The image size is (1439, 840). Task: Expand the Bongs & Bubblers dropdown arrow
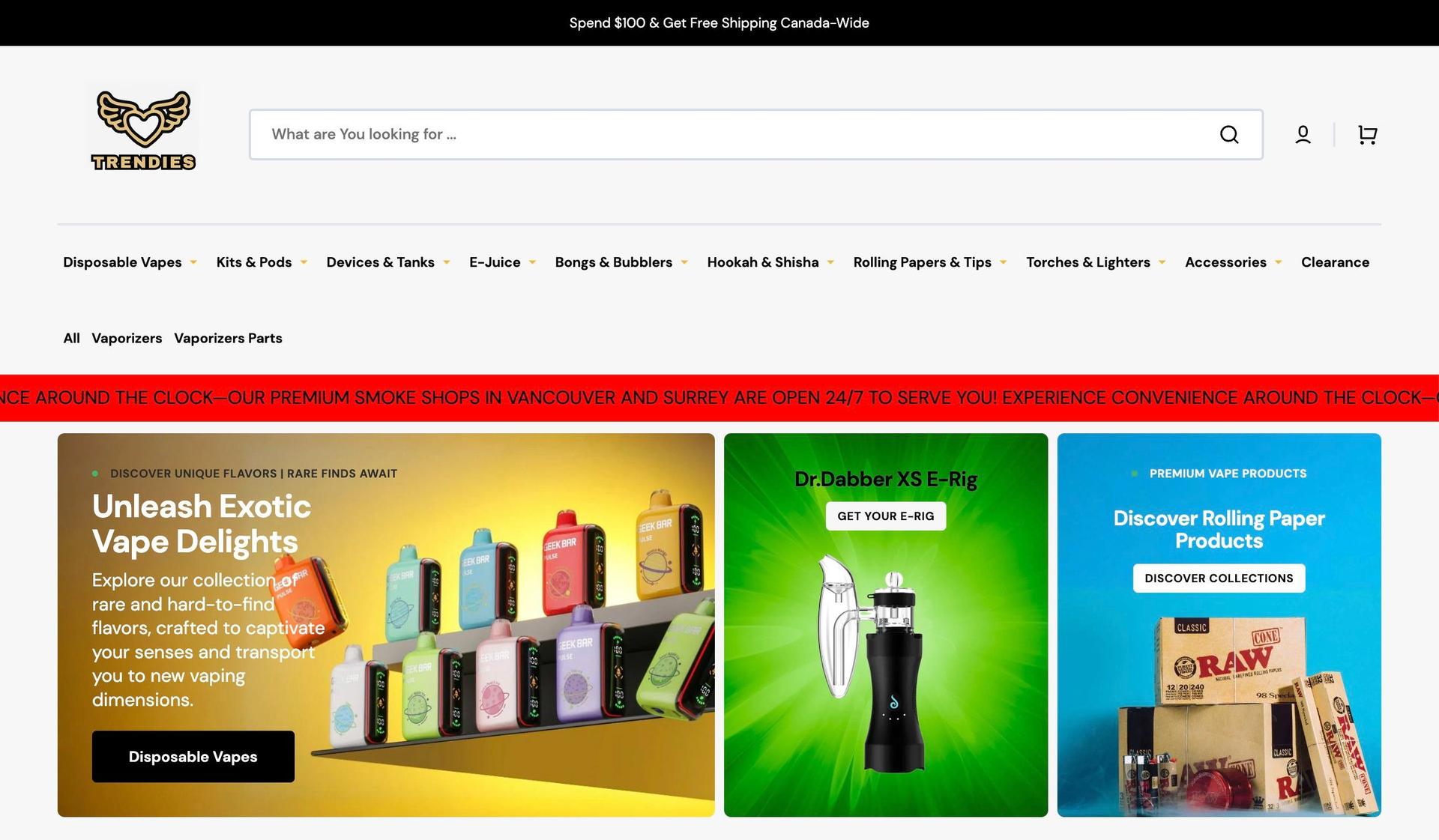coord(684,262)
